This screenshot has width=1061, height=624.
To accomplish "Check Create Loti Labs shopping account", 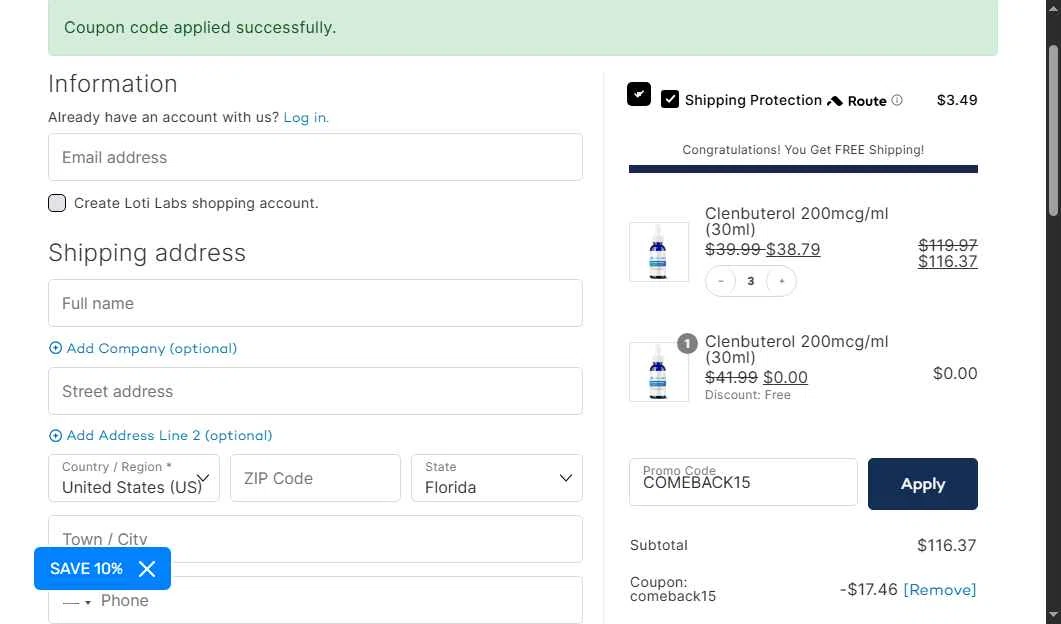I will [x=57, y=203].
